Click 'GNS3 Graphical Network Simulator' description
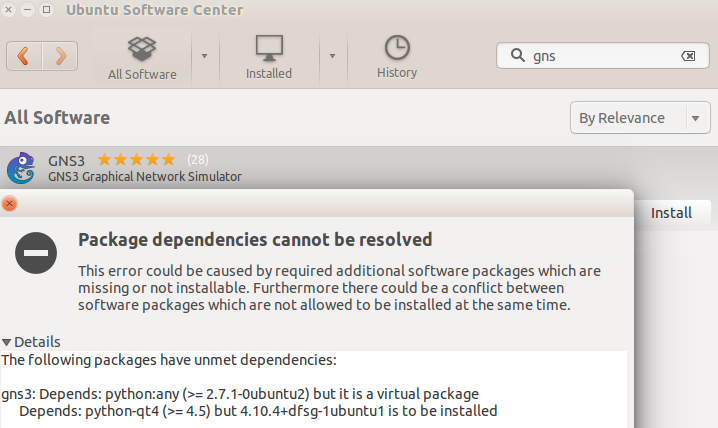The width and height of the screenshot is (718, 428). [145, 177]
